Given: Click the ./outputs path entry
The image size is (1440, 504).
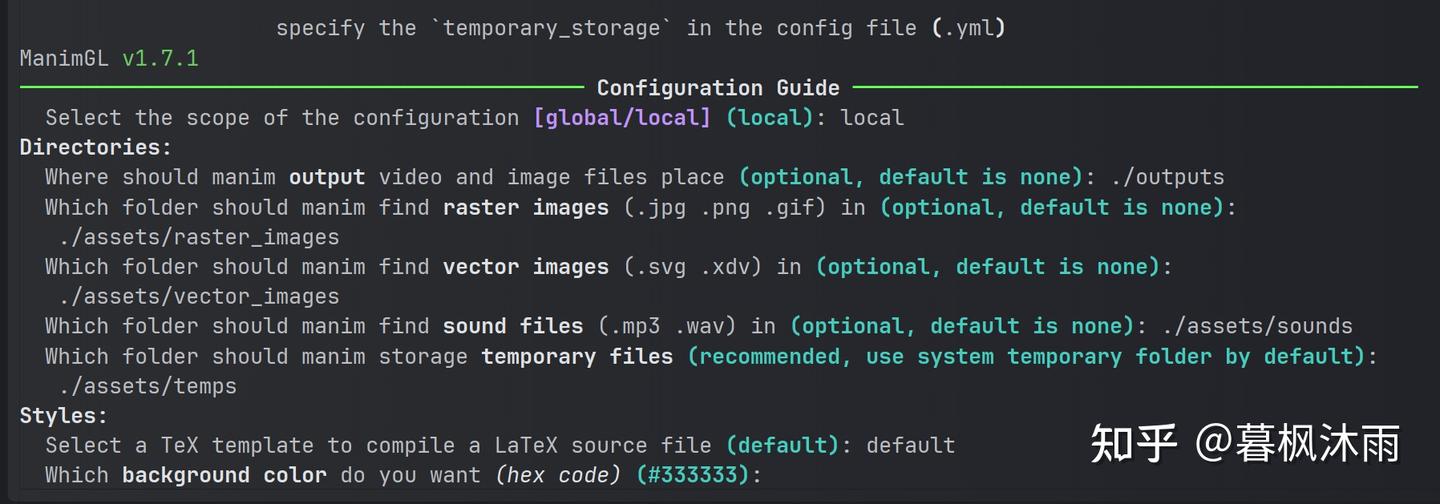Looking at the screenshot, I should tap(1167, 178).
